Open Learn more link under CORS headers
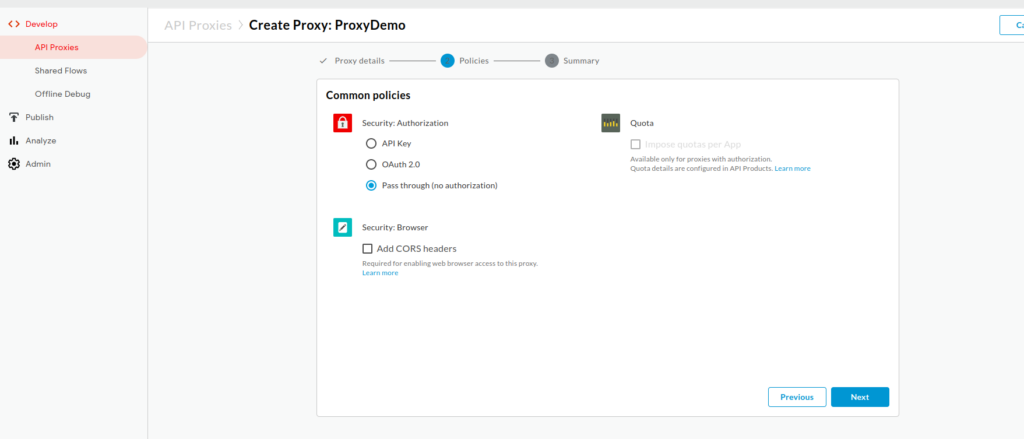 click(380, 273)
